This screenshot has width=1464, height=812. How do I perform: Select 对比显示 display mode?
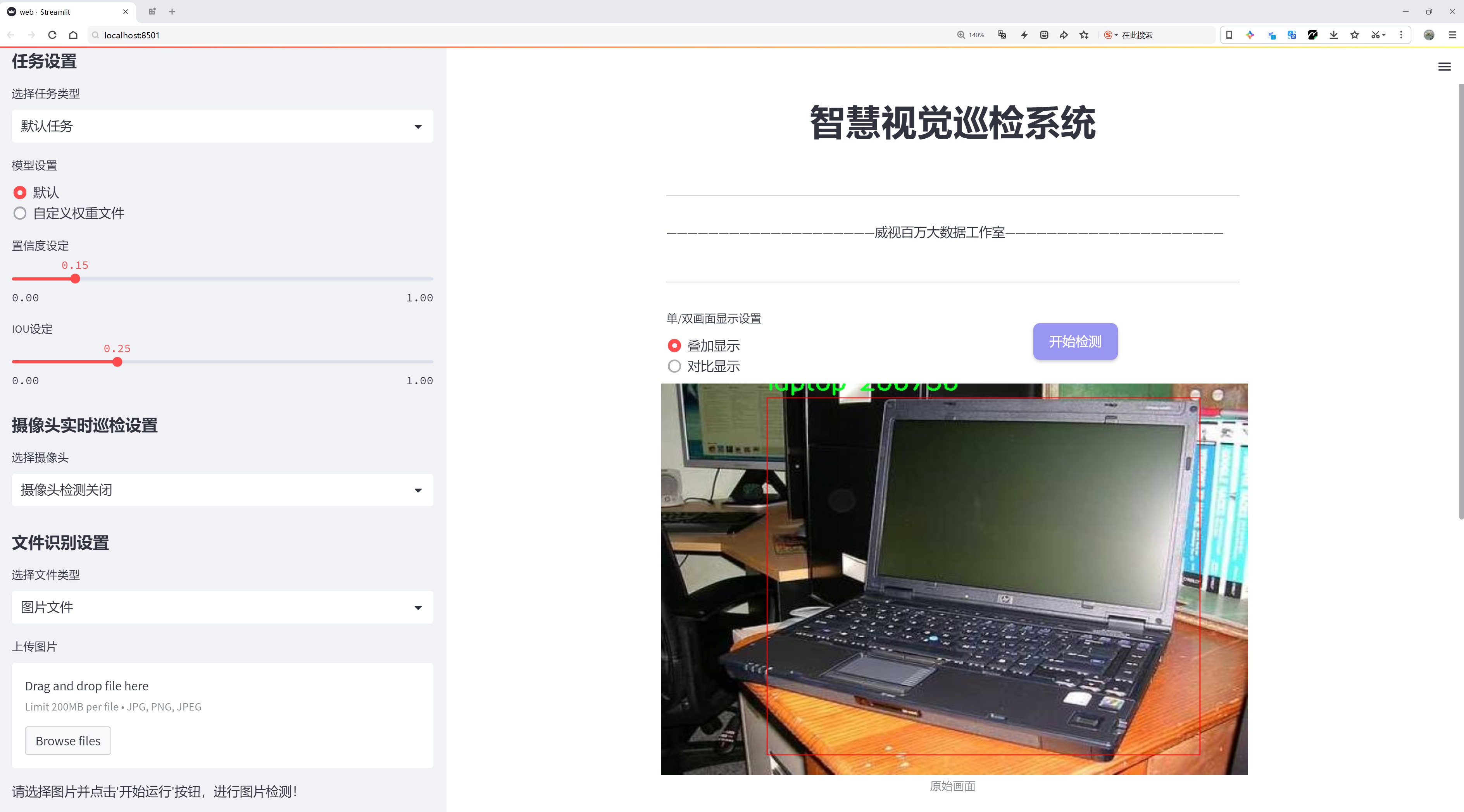(x=674, y=366)
